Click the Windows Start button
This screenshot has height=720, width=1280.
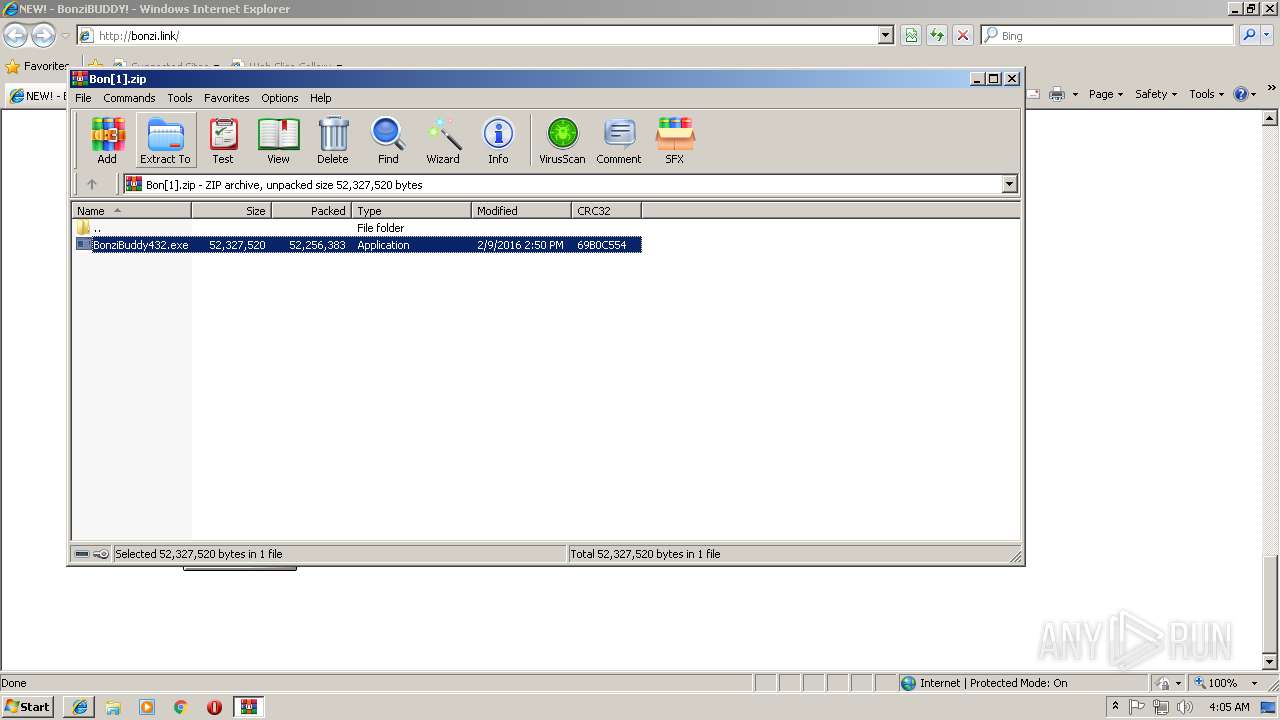pyautogui.click(x=28, y=706)
